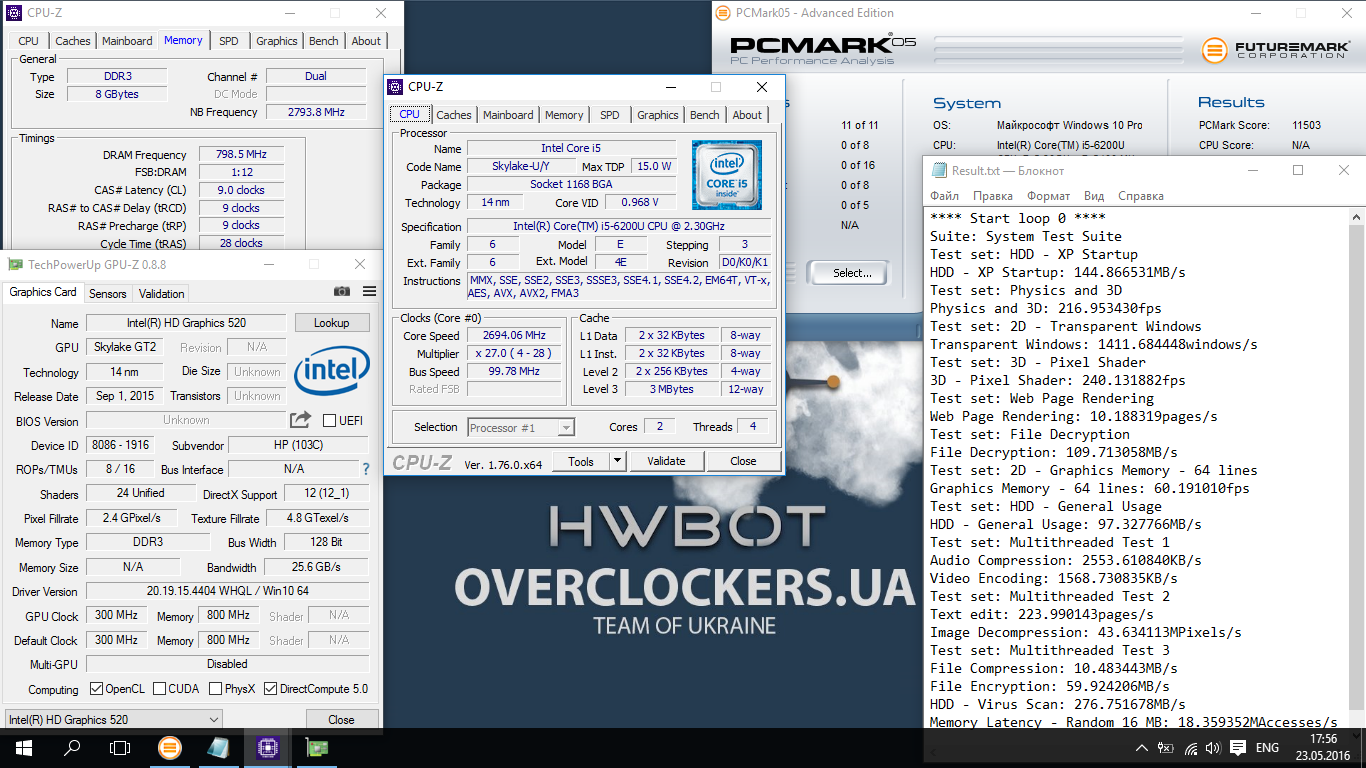Viewport: 1366px width, 768px height.
Task: Switch to Notepad taskbar icon
Action: tap(219, 747)
